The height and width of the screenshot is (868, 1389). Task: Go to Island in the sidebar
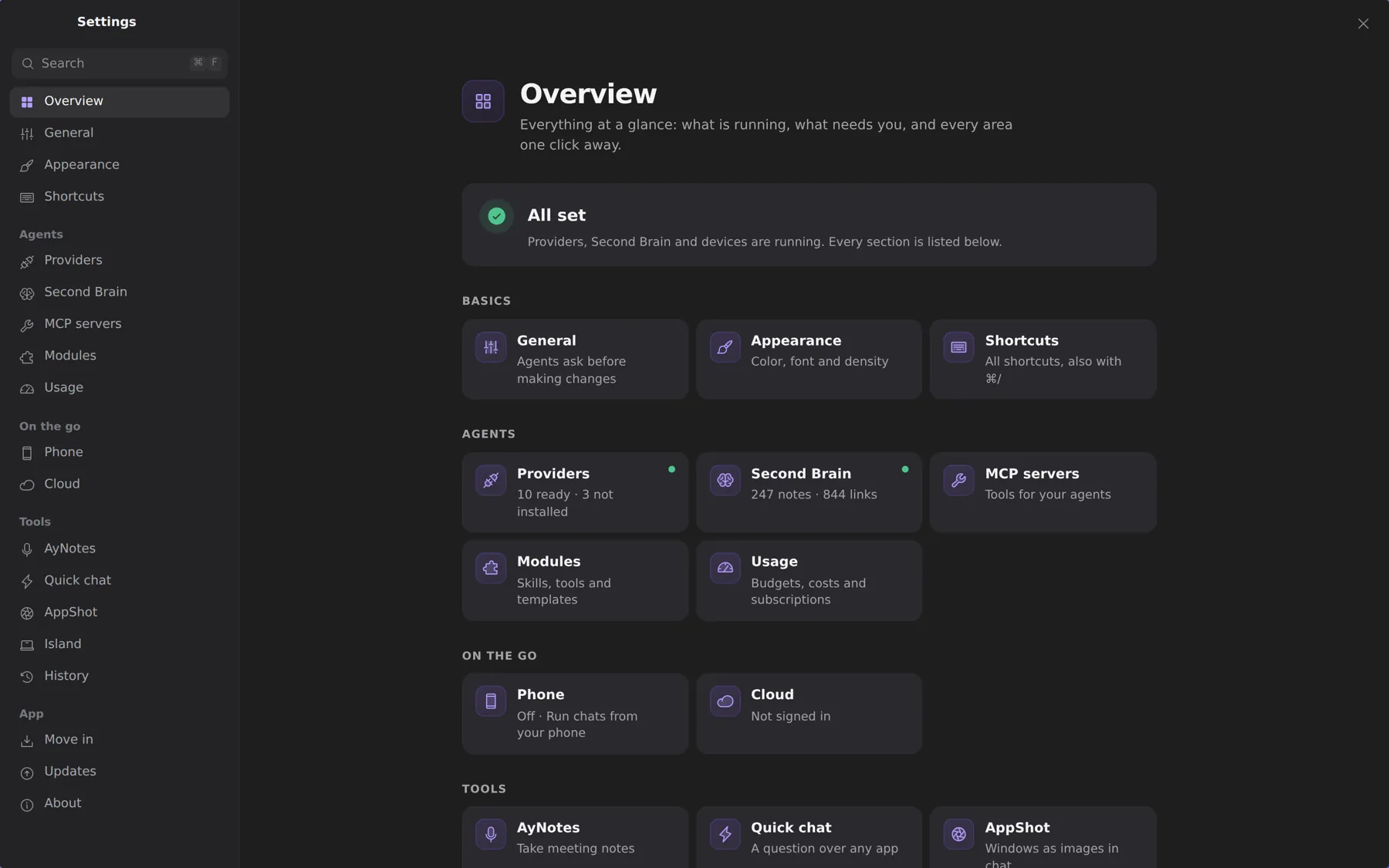pos(120,644)
